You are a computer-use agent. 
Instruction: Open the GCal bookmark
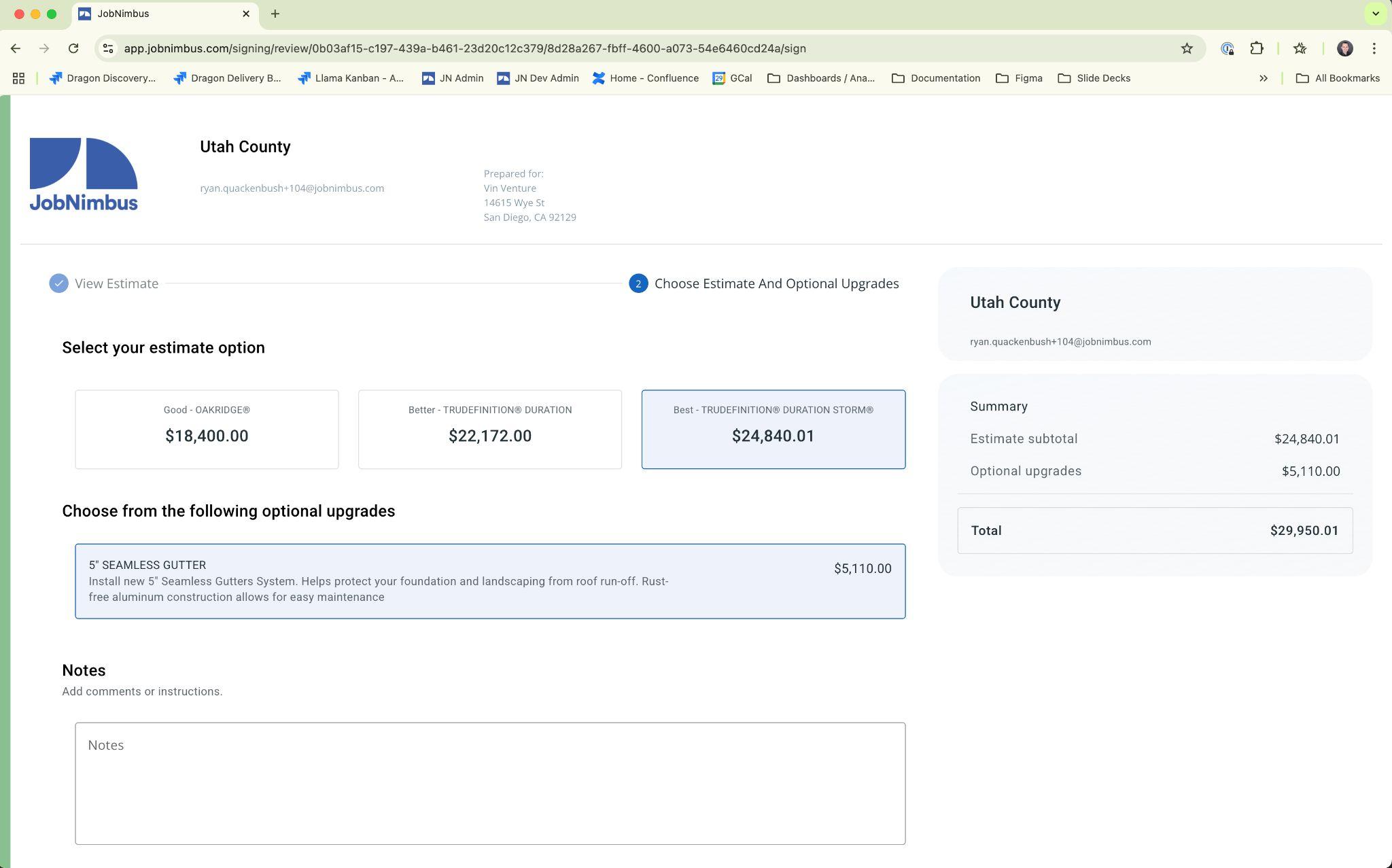click(x=732, y=78)
